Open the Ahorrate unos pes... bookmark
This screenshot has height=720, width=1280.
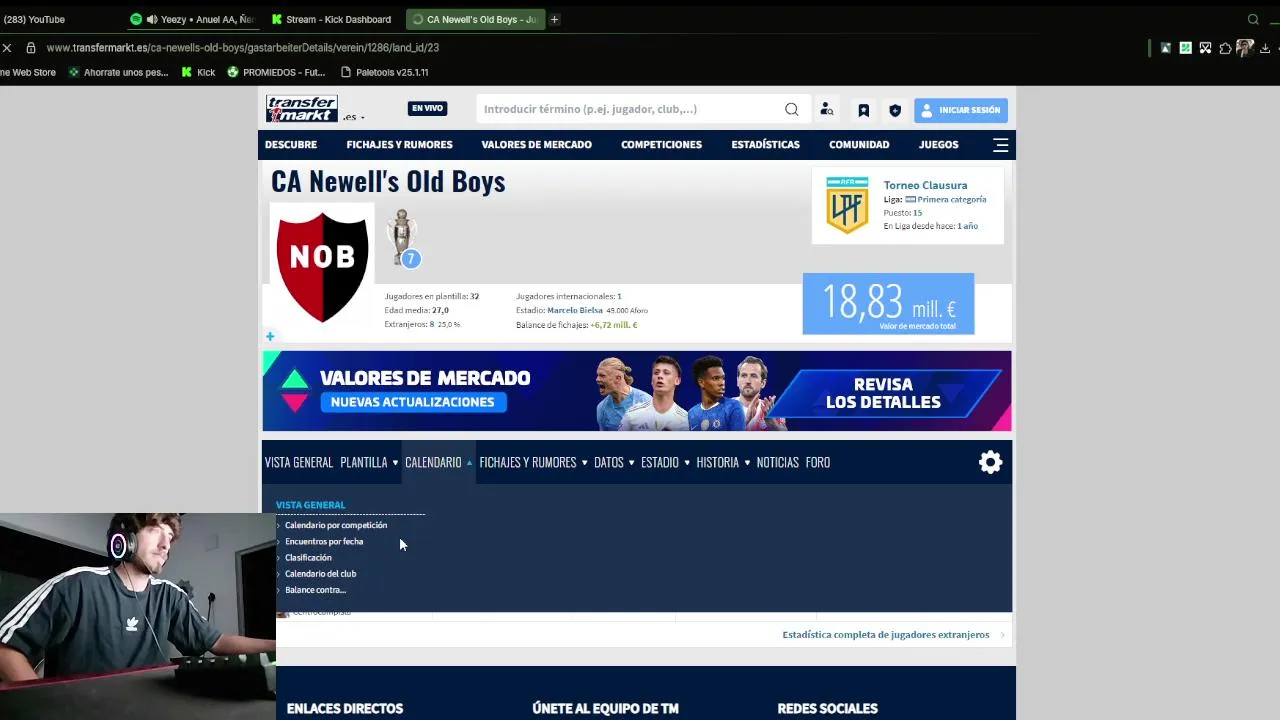pyautogui.click(x=118, y=72)
